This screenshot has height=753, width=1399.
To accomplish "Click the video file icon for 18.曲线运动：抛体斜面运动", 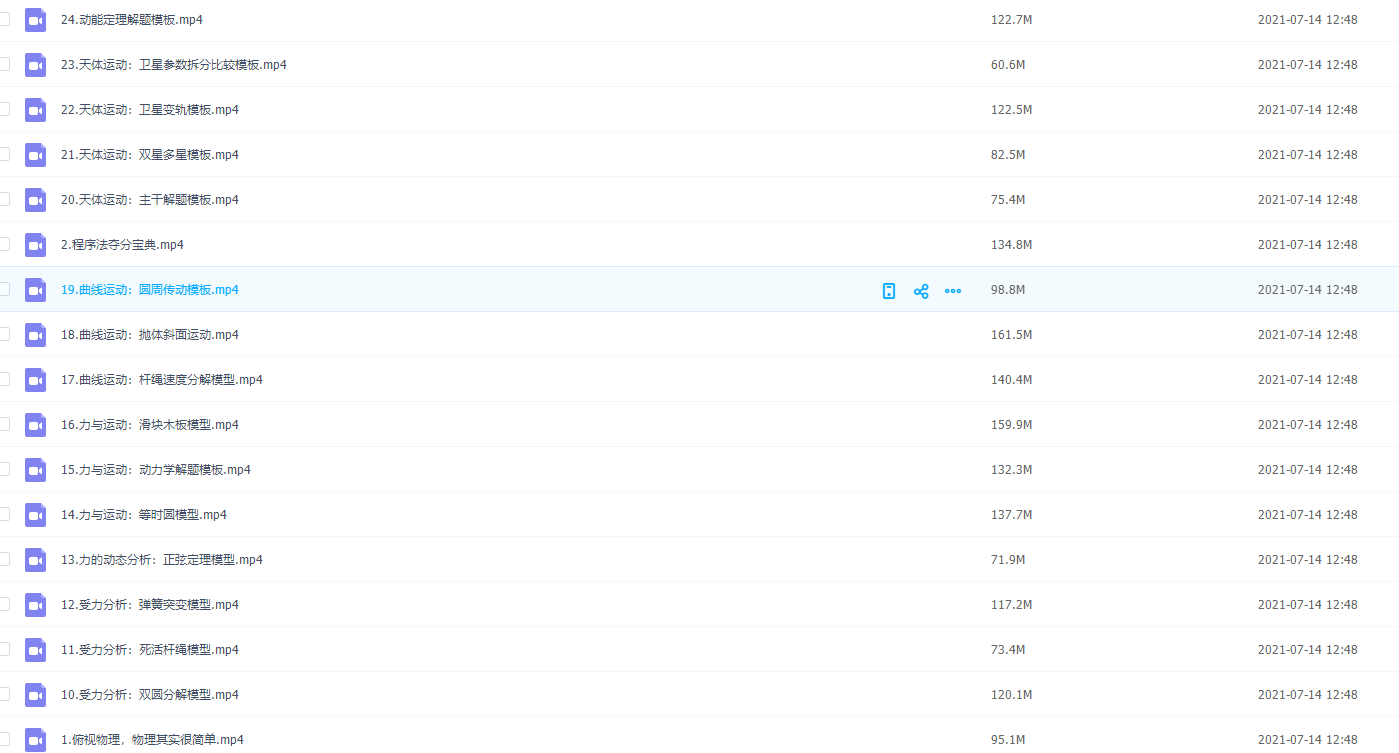I will point(36,335).
